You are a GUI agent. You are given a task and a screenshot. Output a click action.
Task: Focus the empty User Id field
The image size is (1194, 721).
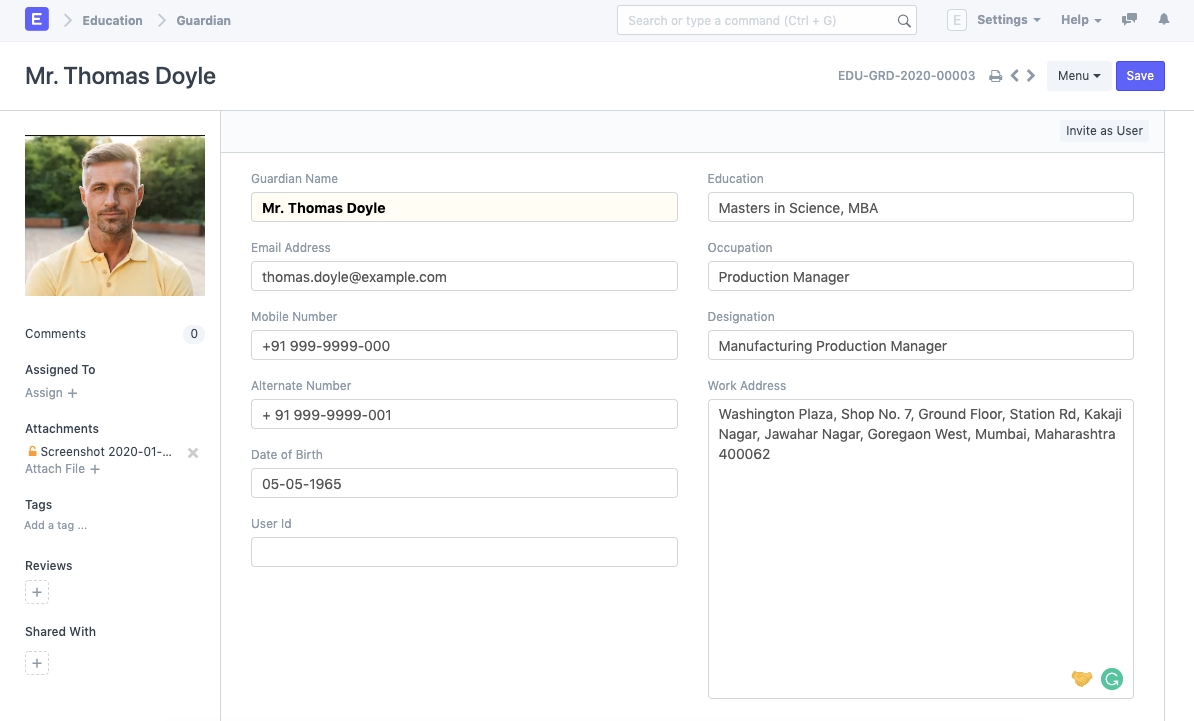tap(464, 552)
